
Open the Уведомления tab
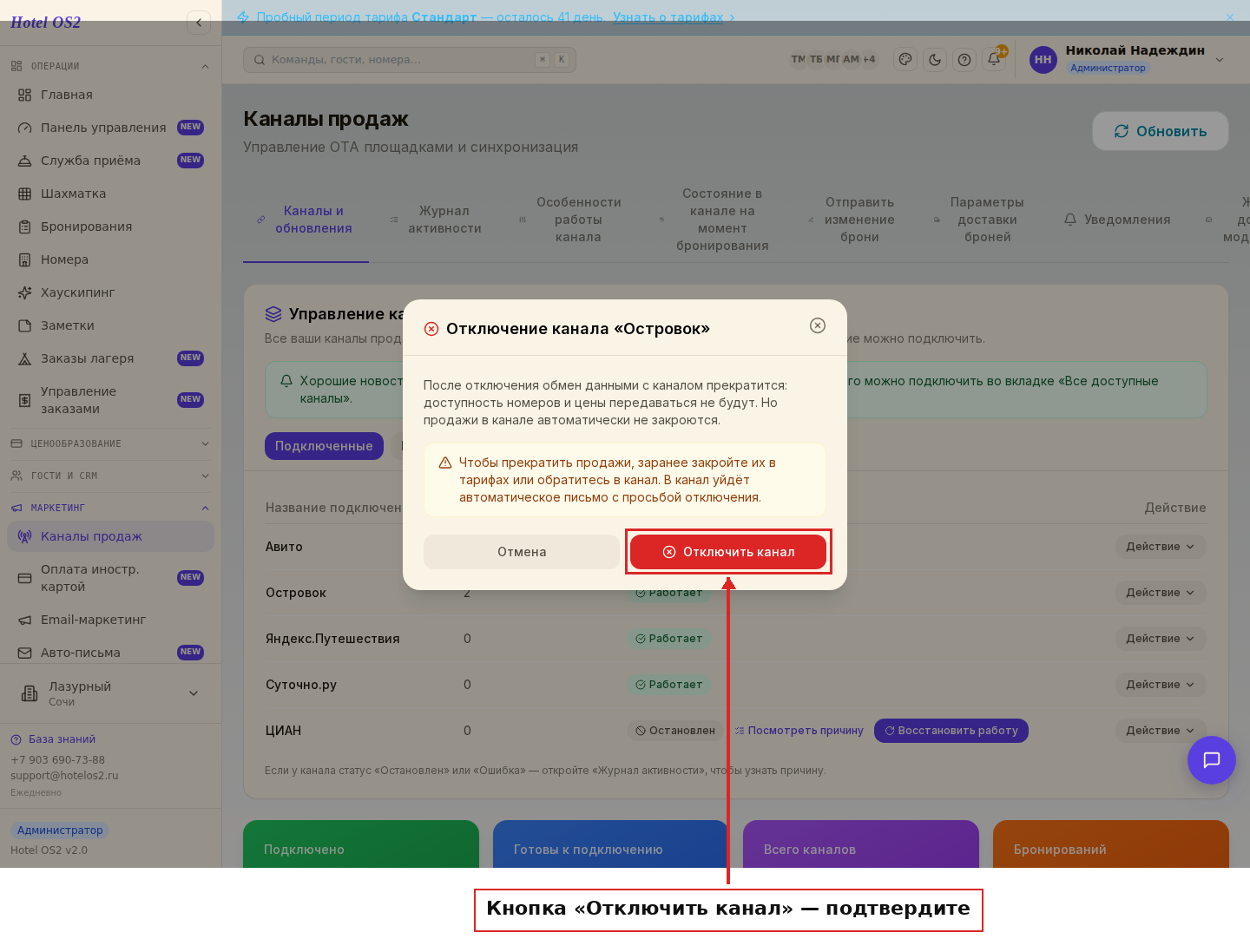1117,220
